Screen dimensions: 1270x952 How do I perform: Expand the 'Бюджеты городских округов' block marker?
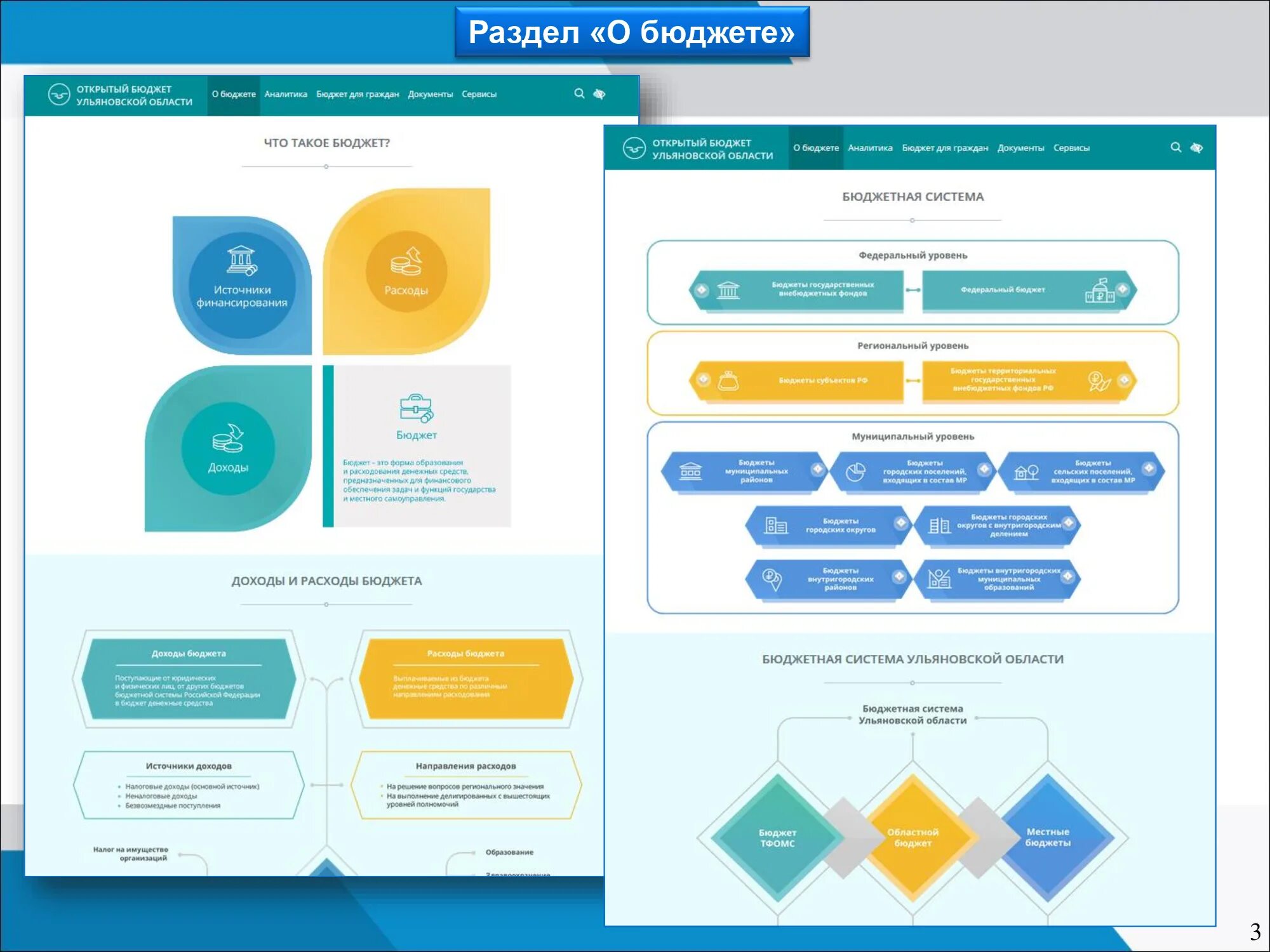[x=900, y=522]
